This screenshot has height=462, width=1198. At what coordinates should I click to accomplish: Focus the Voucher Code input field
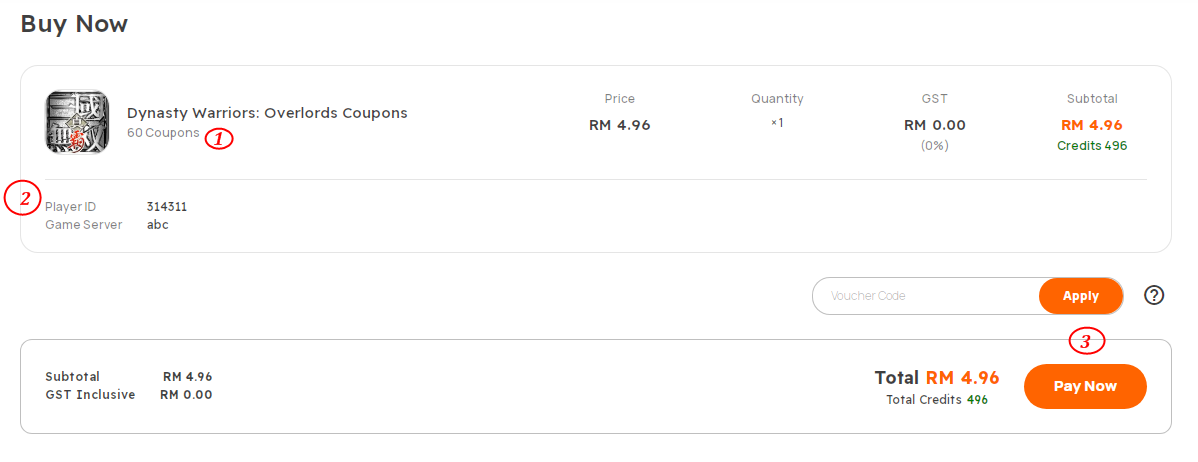click(x=926, y=296)
